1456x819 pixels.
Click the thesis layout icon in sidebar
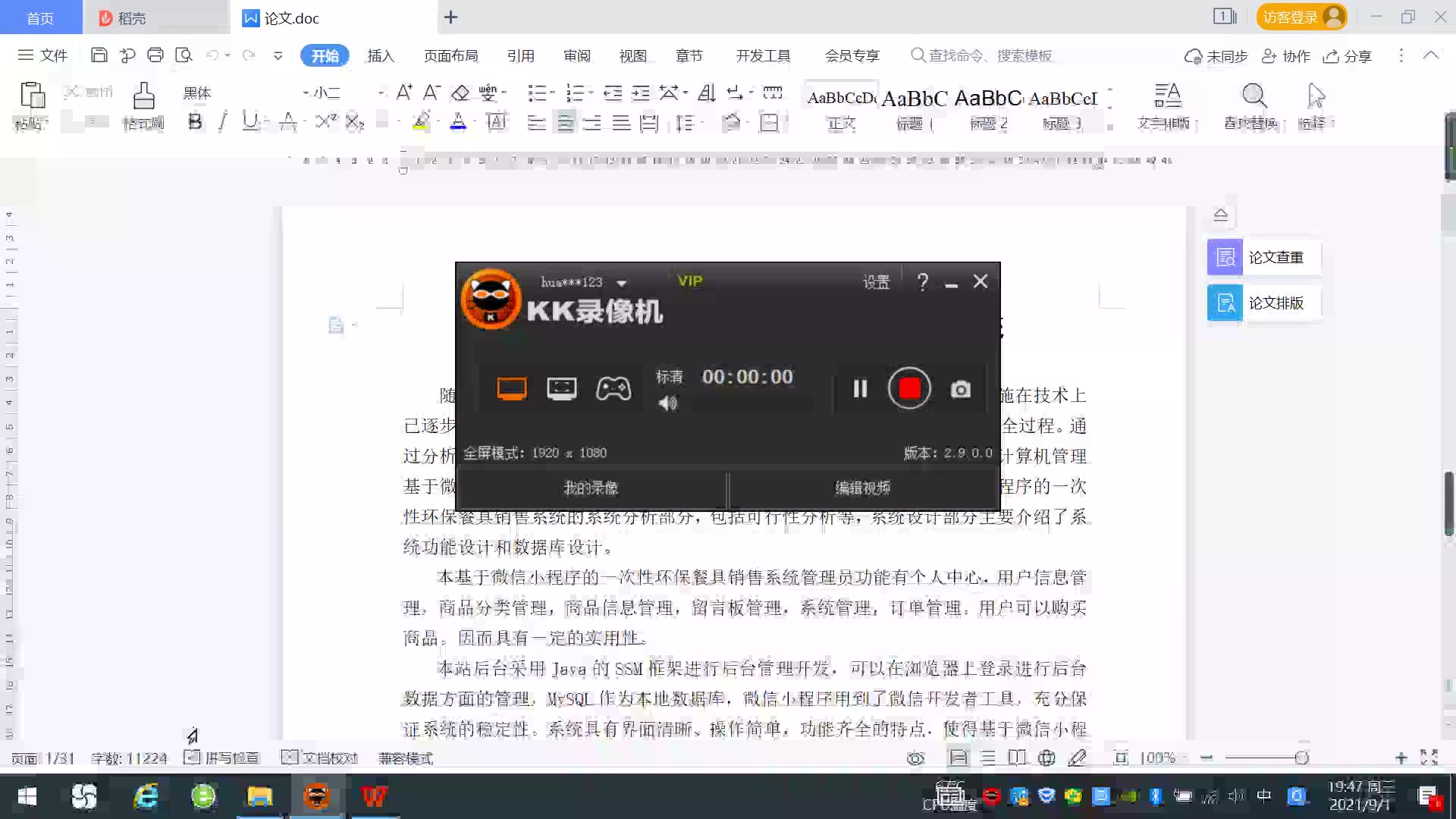click(x=1225, y=303)
